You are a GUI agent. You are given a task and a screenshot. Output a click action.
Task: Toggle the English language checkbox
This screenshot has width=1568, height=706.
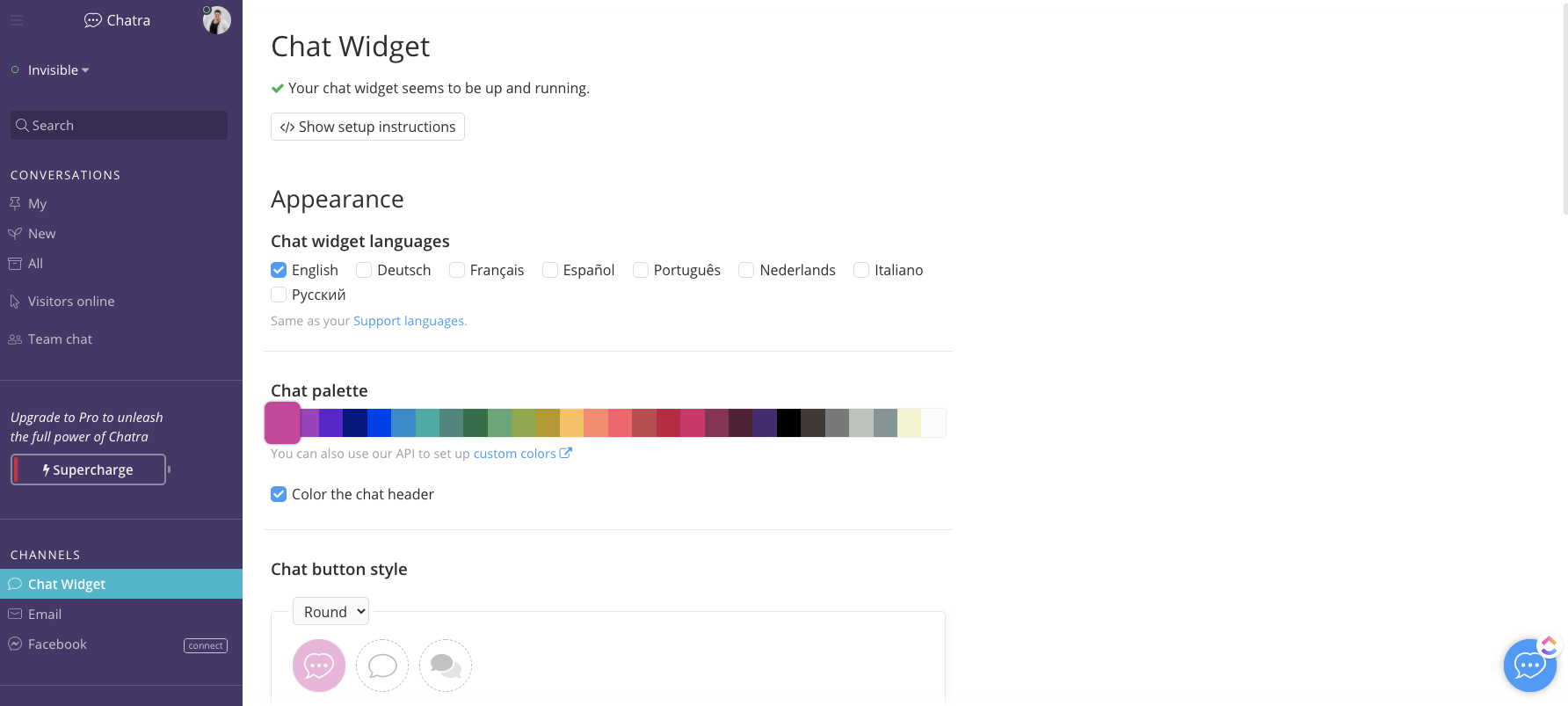point(279,270)
